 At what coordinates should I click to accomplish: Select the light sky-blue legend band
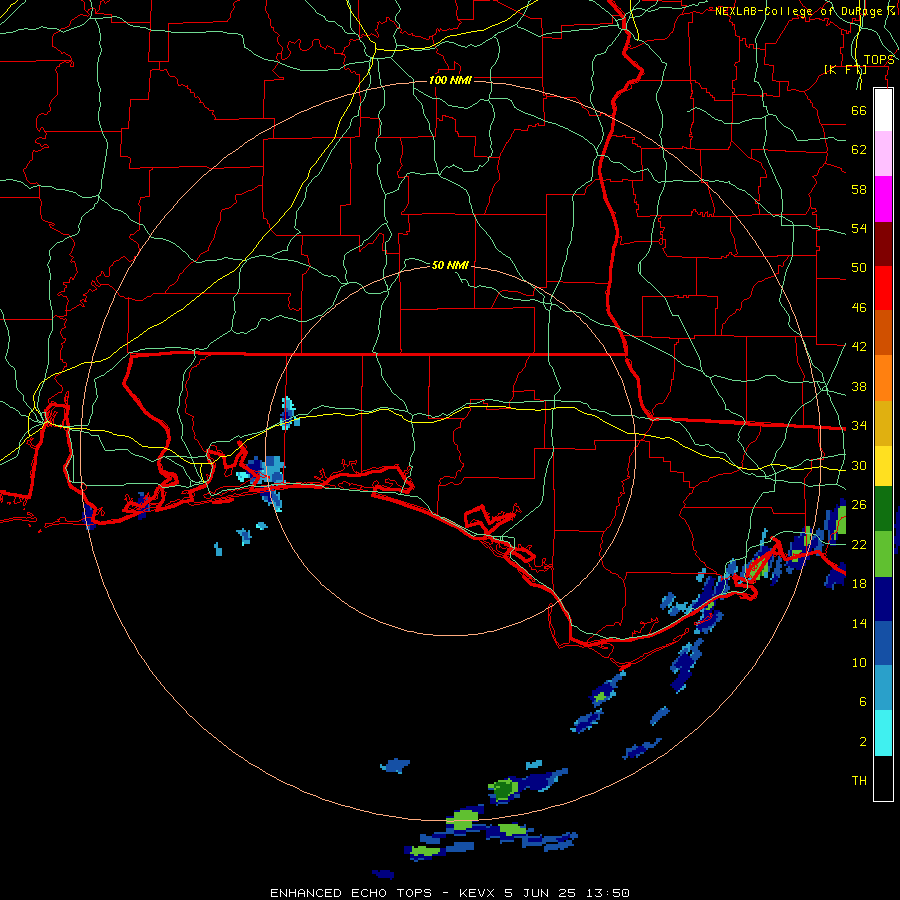(x=883, y=688)
